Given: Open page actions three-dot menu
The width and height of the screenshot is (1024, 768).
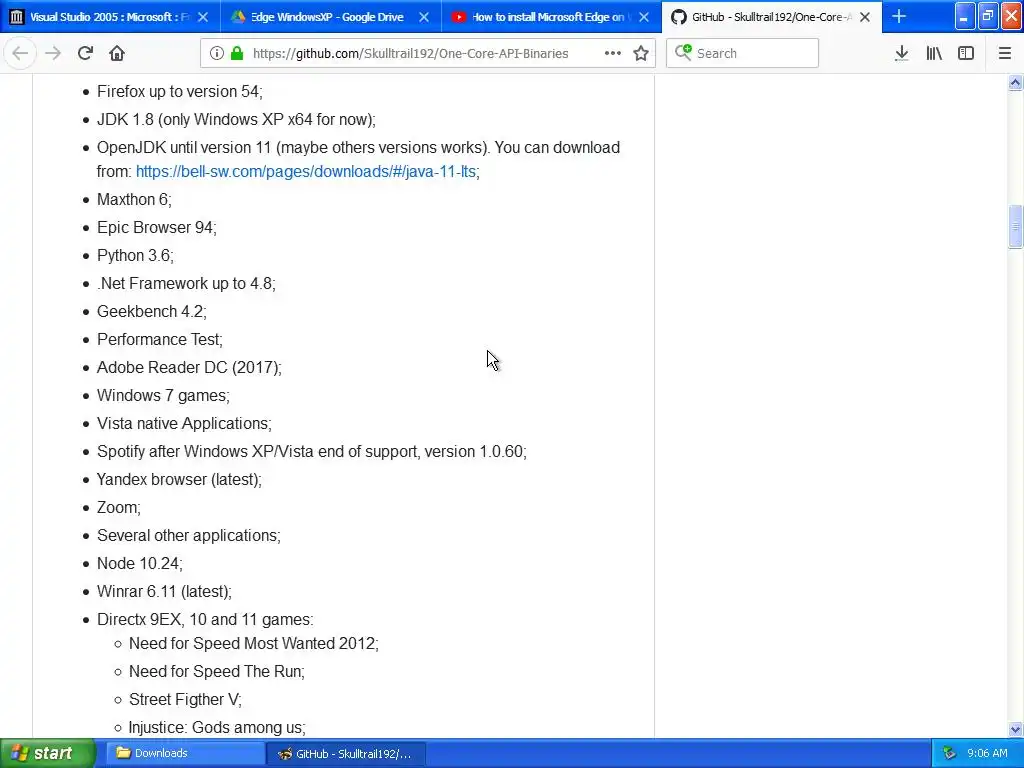Looking at the screenshot, I should click(613, 54).
